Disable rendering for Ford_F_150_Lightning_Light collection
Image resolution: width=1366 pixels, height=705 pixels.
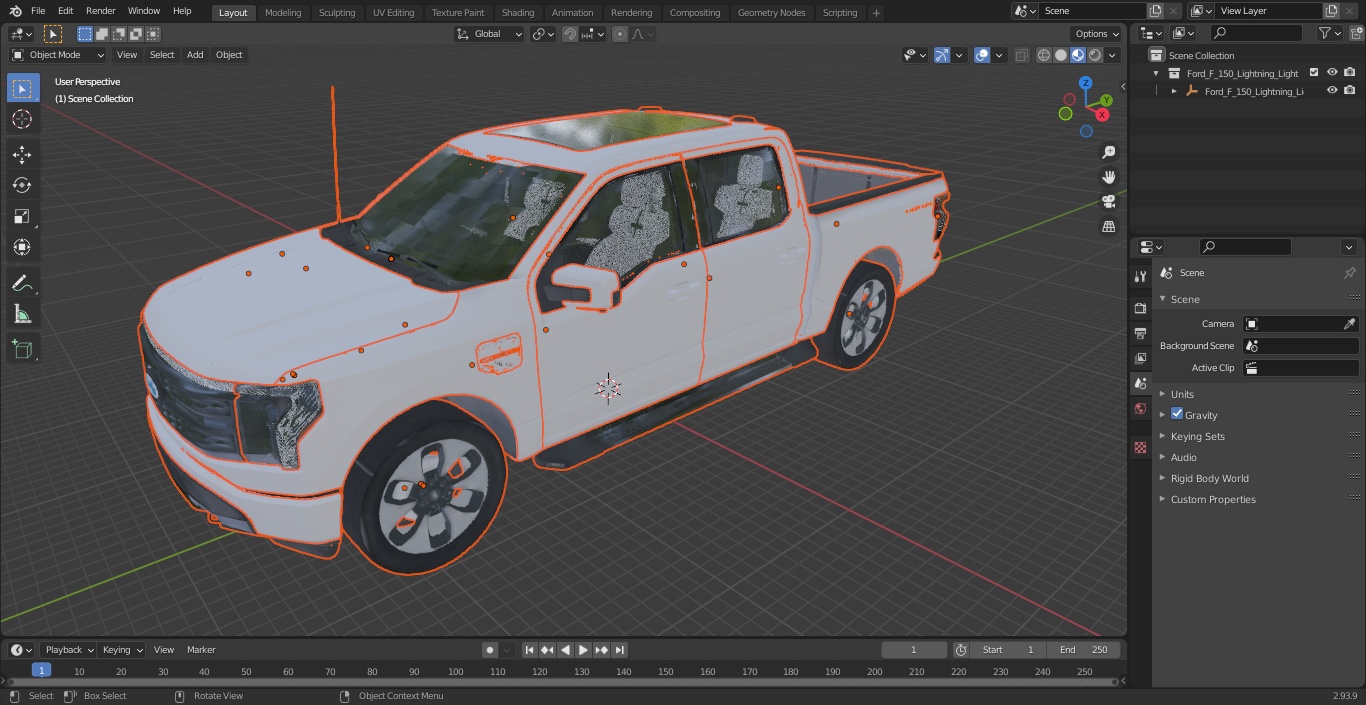(1350, 73)
